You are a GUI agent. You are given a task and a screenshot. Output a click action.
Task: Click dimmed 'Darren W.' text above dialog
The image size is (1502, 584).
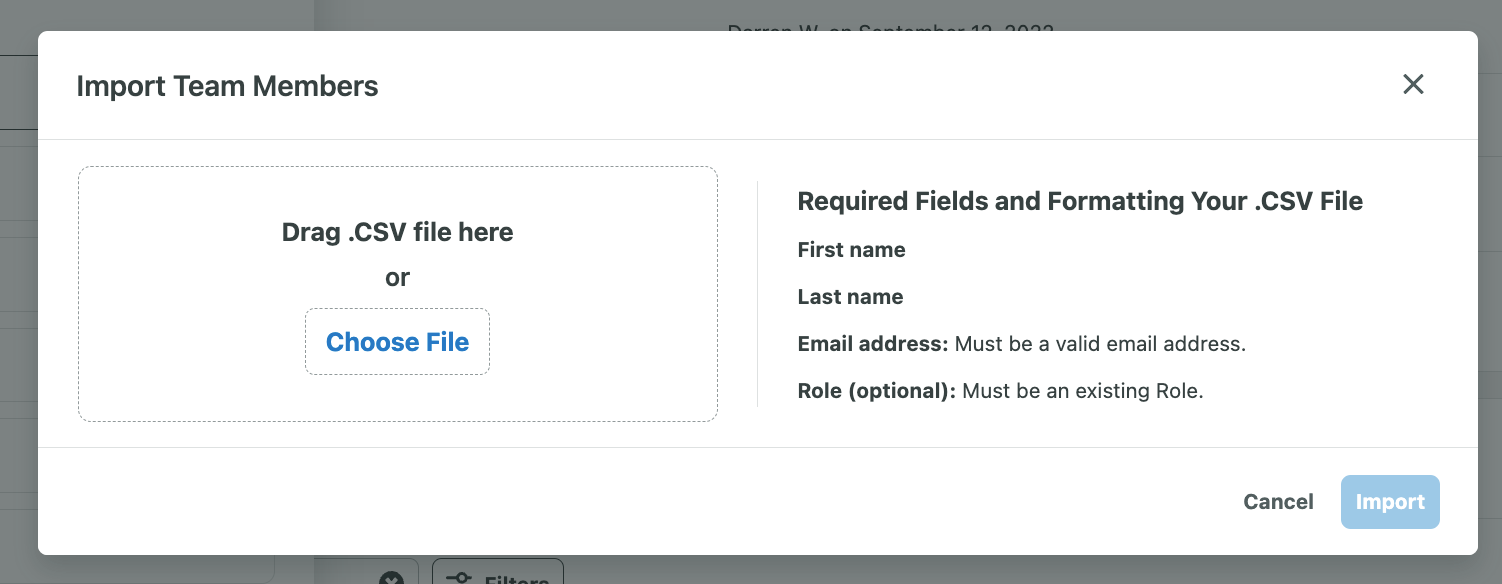click(773, 29)
